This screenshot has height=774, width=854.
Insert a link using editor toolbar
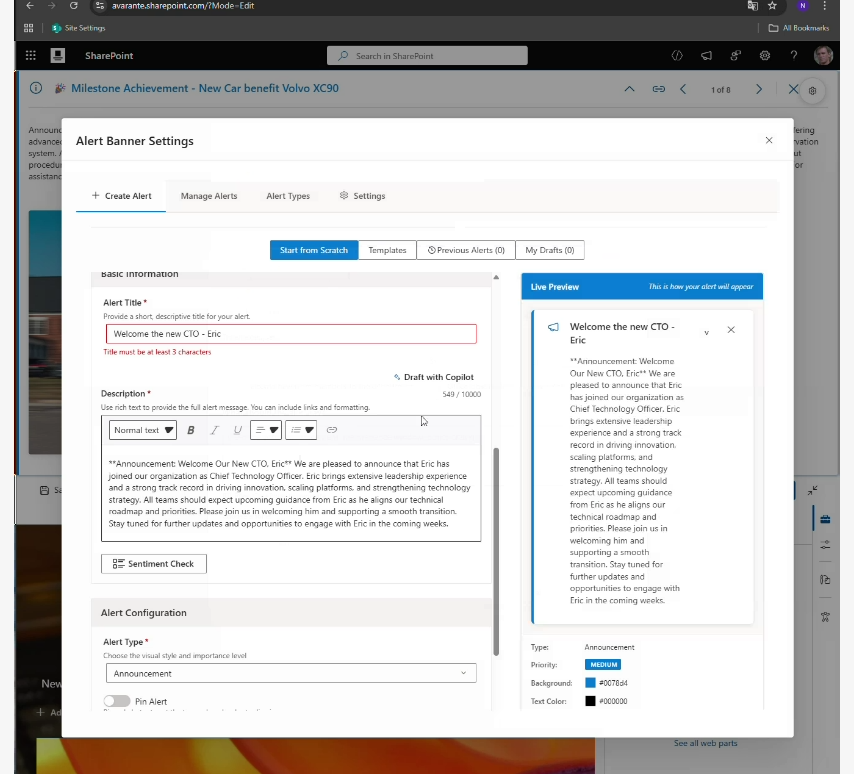(x=332, y=430)
